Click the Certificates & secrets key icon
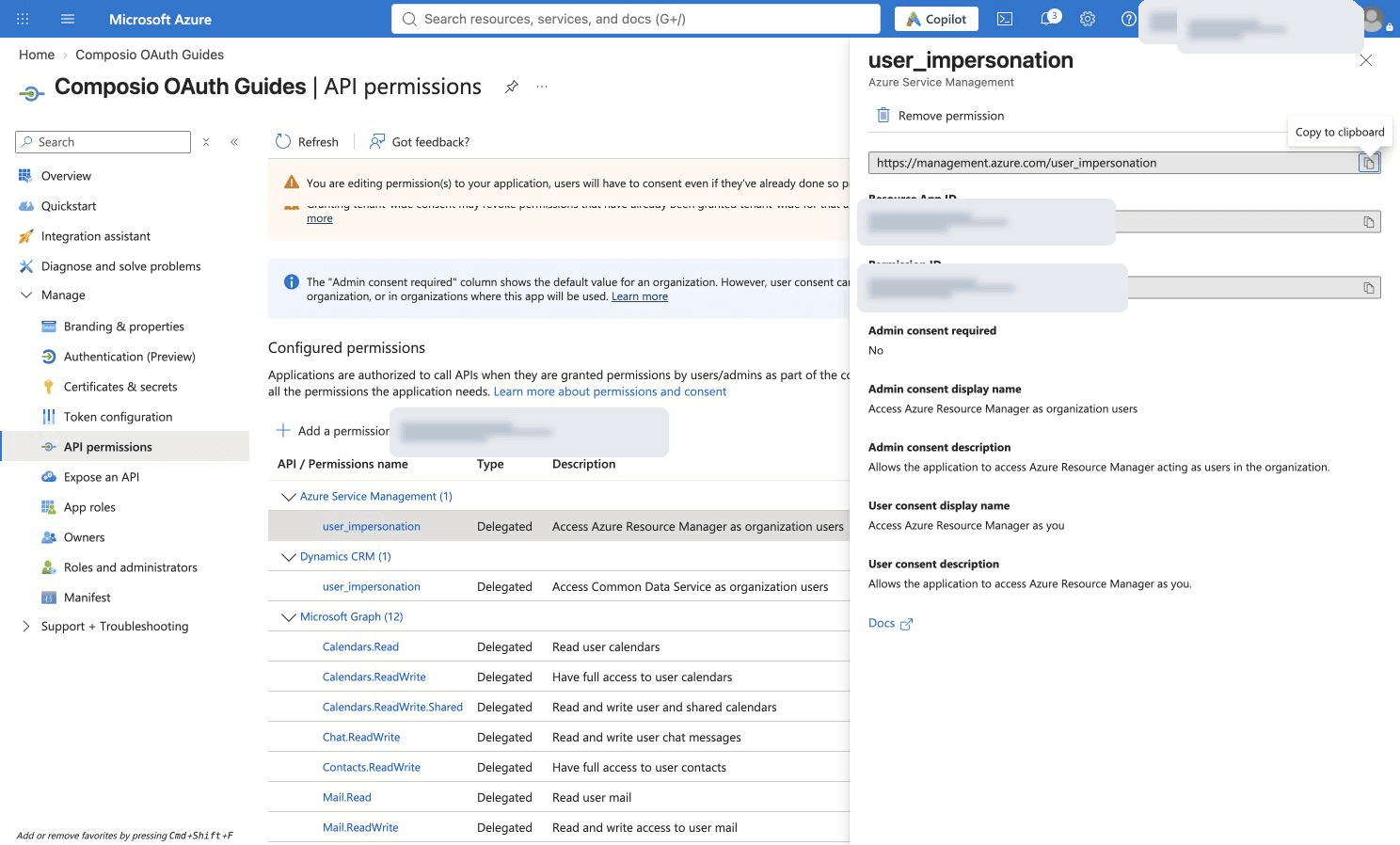This screenshot has height=845, width=1400. (x=48, y=387)
